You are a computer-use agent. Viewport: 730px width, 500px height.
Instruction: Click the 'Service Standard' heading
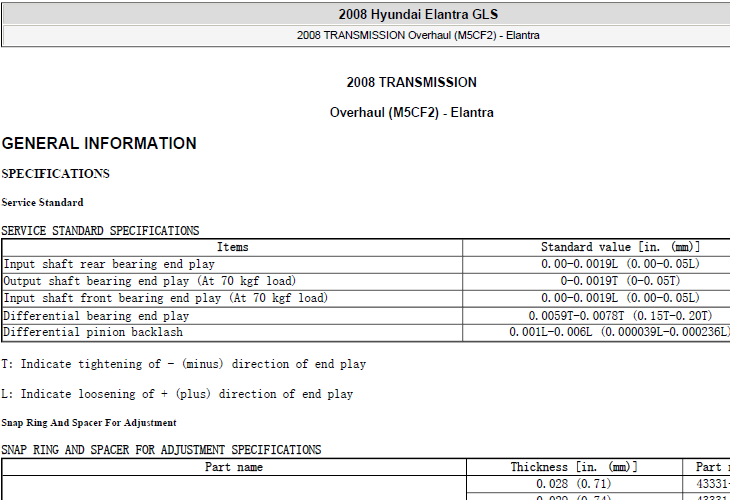pos(42,203)
